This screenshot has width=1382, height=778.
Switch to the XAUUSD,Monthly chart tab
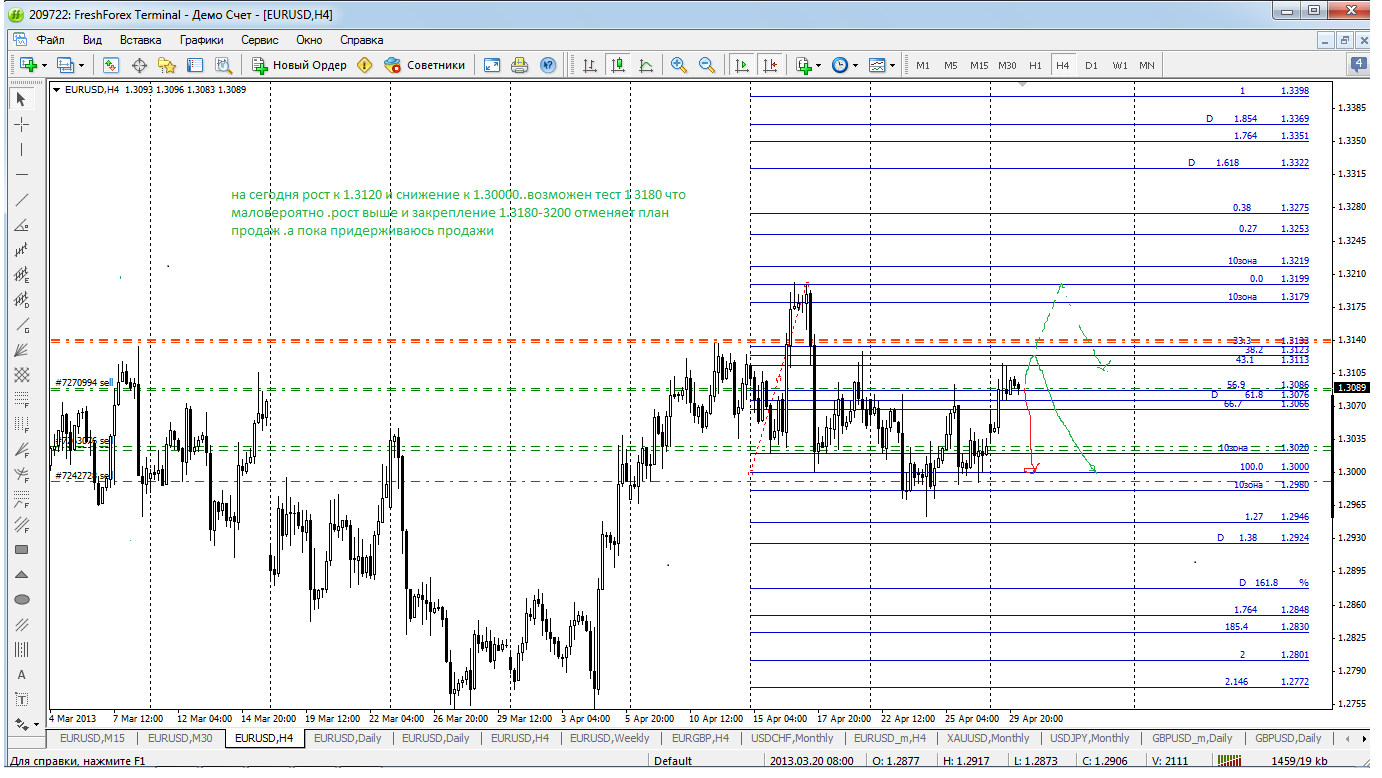(x=989, y=738)
